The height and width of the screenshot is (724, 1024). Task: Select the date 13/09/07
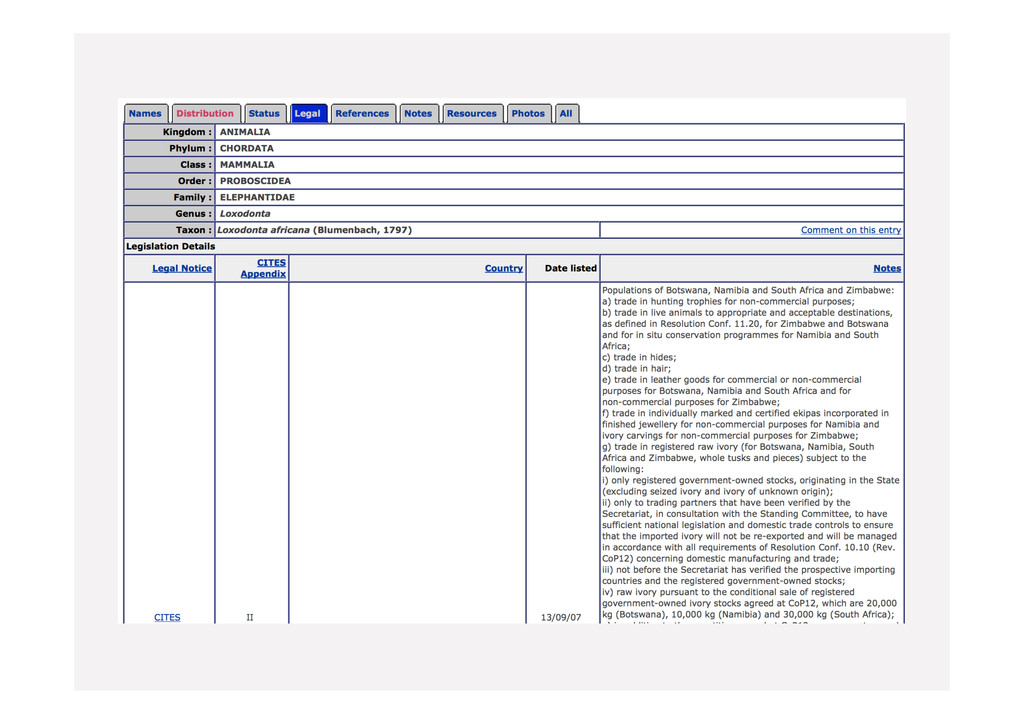coord(561,617)
